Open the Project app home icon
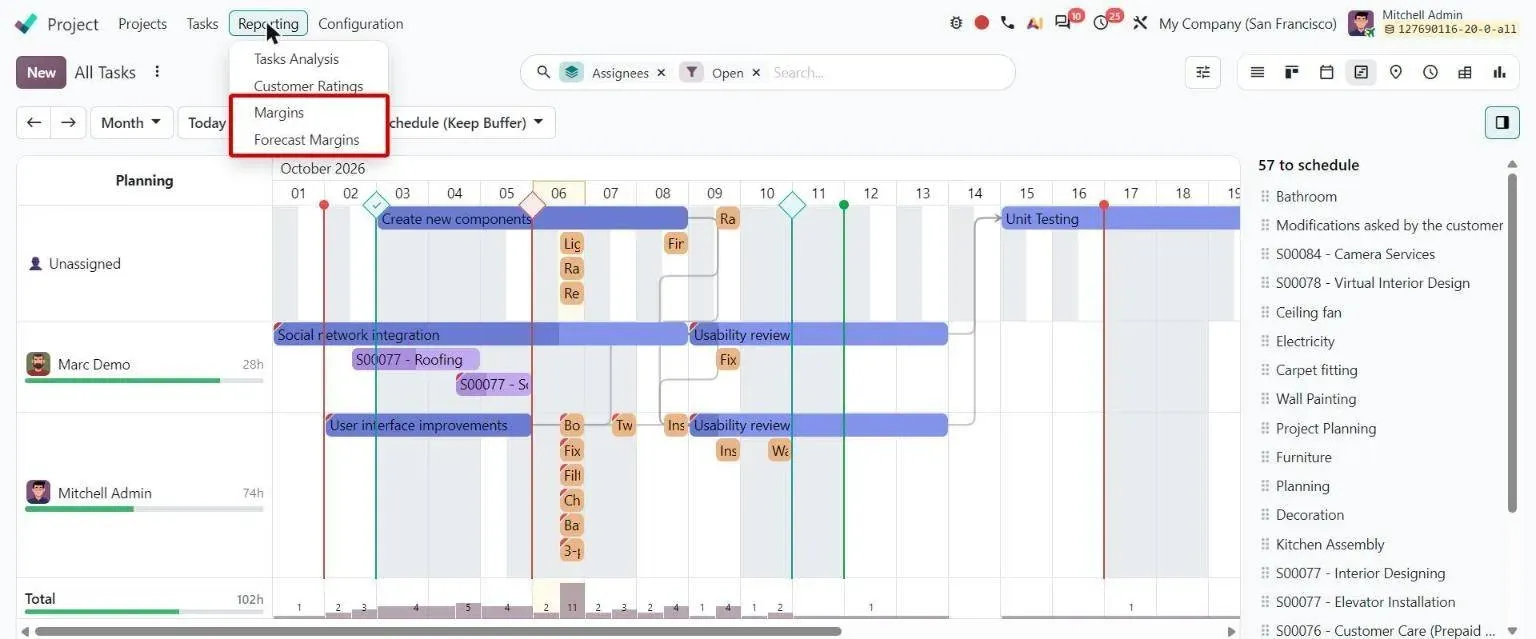The image size is (1536, 639). pyautogui.click(x=26, y=24)
